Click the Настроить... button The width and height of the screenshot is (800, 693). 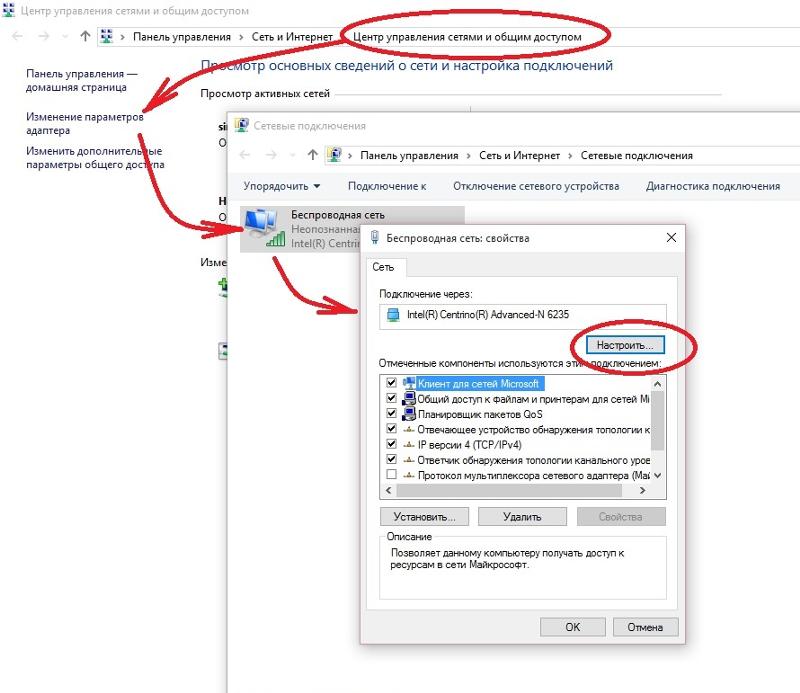[625, 345]
